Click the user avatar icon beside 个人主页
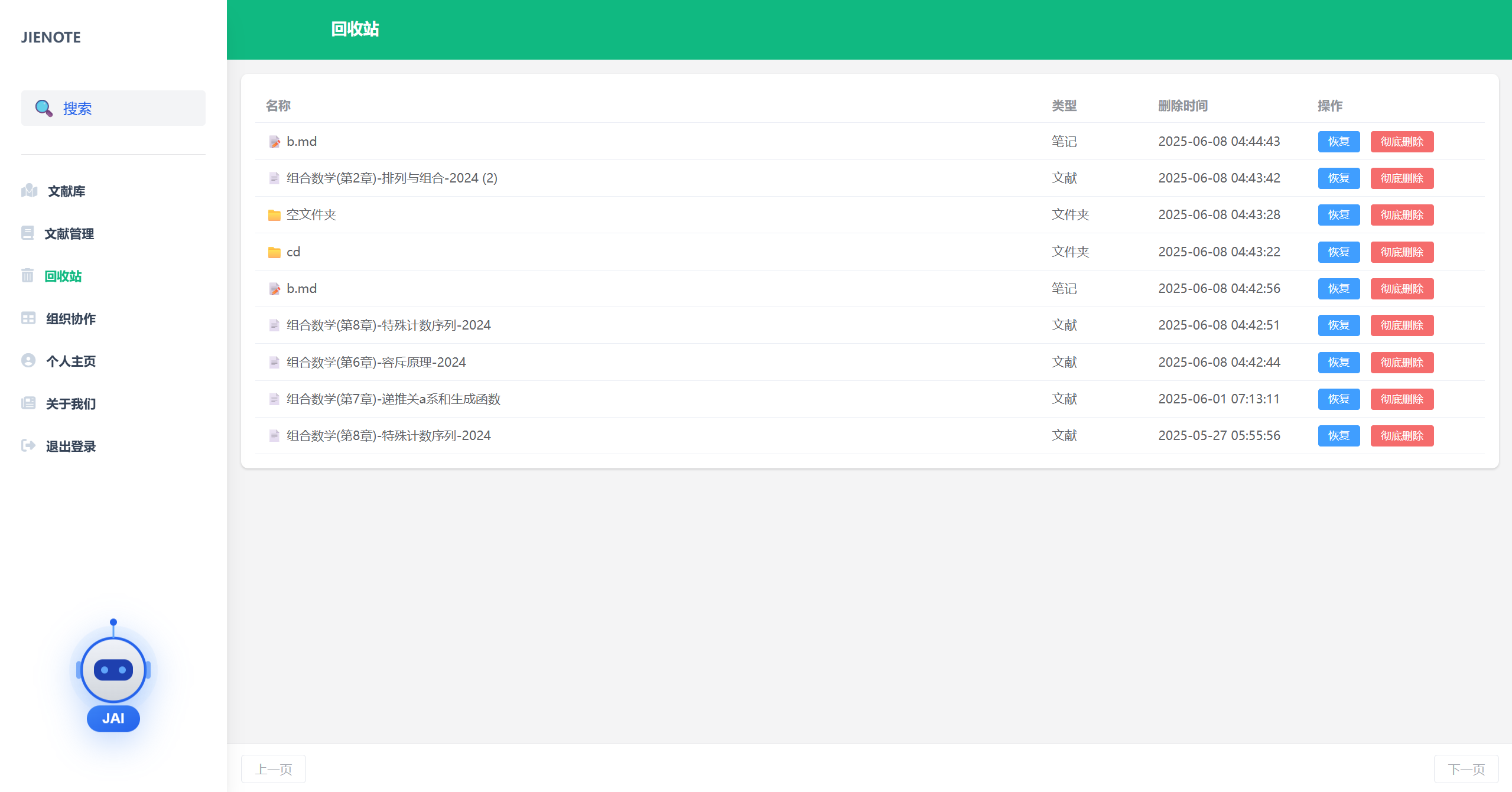1512x792 pixels. click(x=28, y=361)
